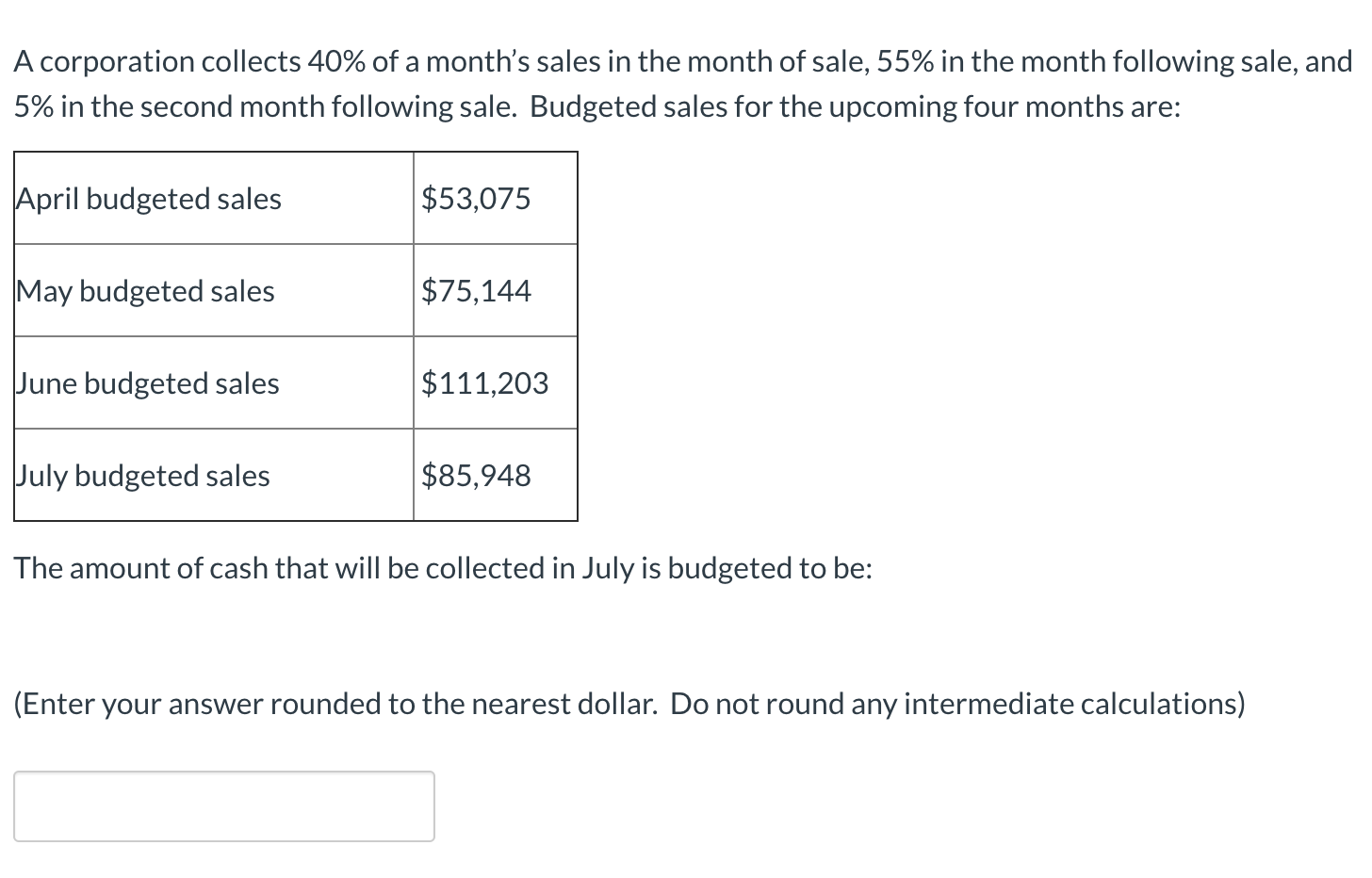This screenshot has width=1372, height=878.
Task: Click the July budgeted sales label cell
Action: pos(213,476)
